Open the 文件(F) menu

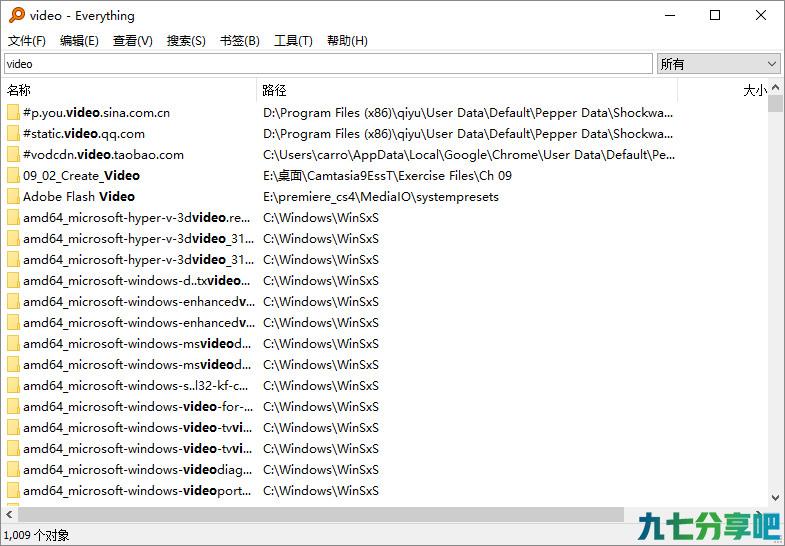27,41
